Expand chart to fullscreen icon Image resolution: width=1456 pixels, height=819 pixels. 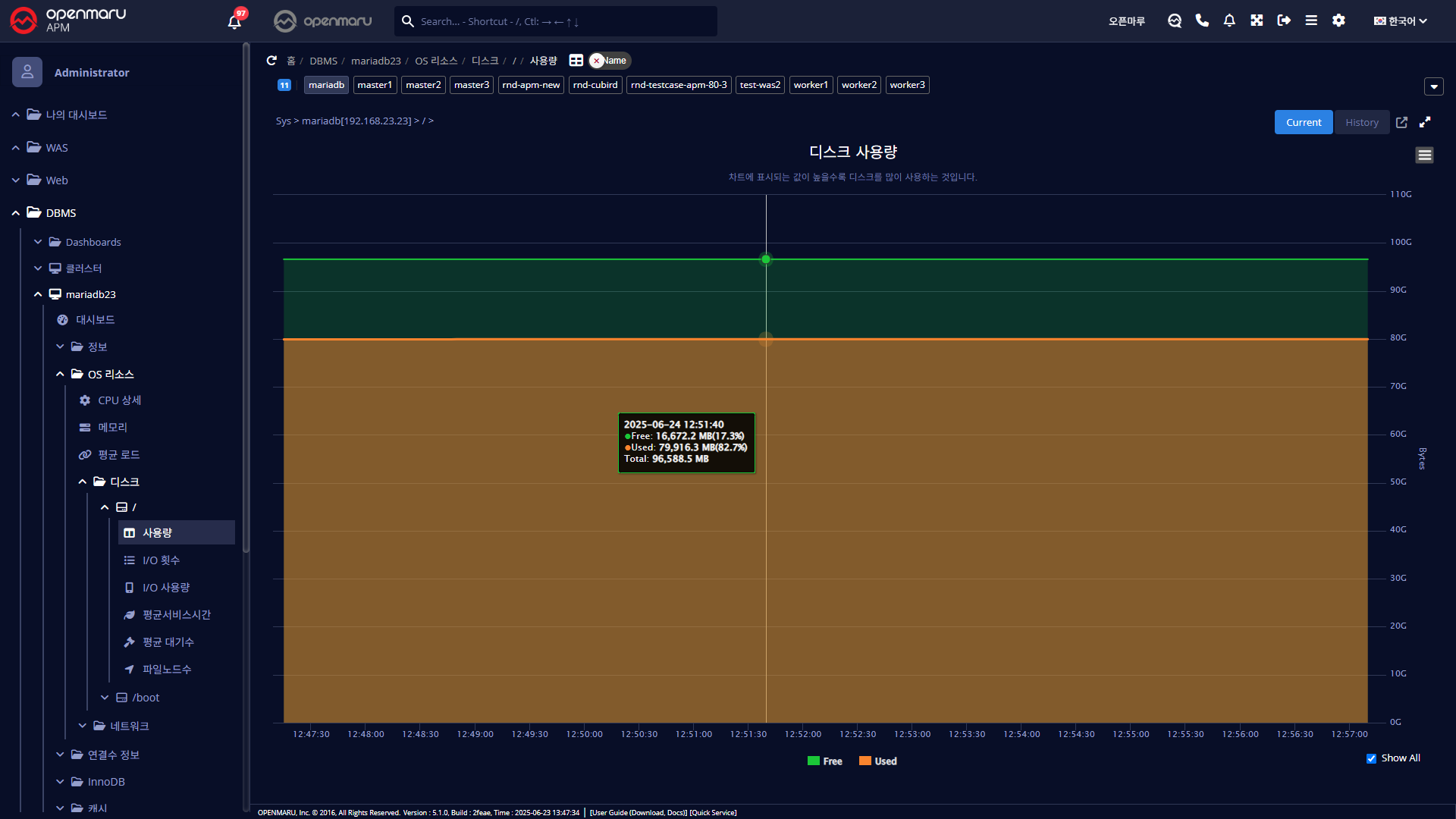coord(1425,122)
